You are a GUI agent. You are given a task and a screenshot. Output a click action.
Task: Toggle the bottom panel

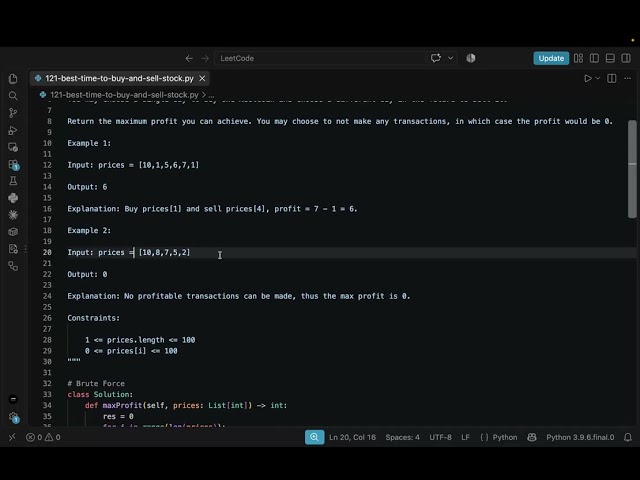(x=610, y=58)
